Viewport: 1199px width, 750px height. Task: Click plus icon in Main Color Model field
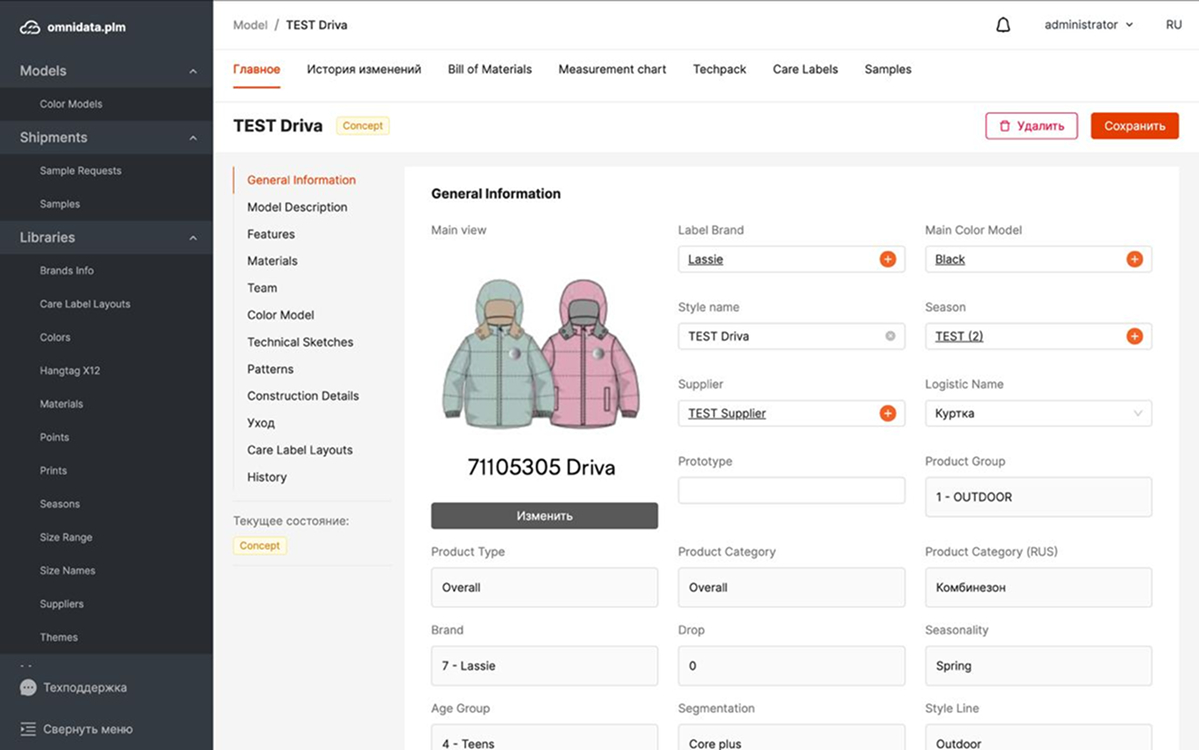pyautogui.click(x=1134, y=259)
